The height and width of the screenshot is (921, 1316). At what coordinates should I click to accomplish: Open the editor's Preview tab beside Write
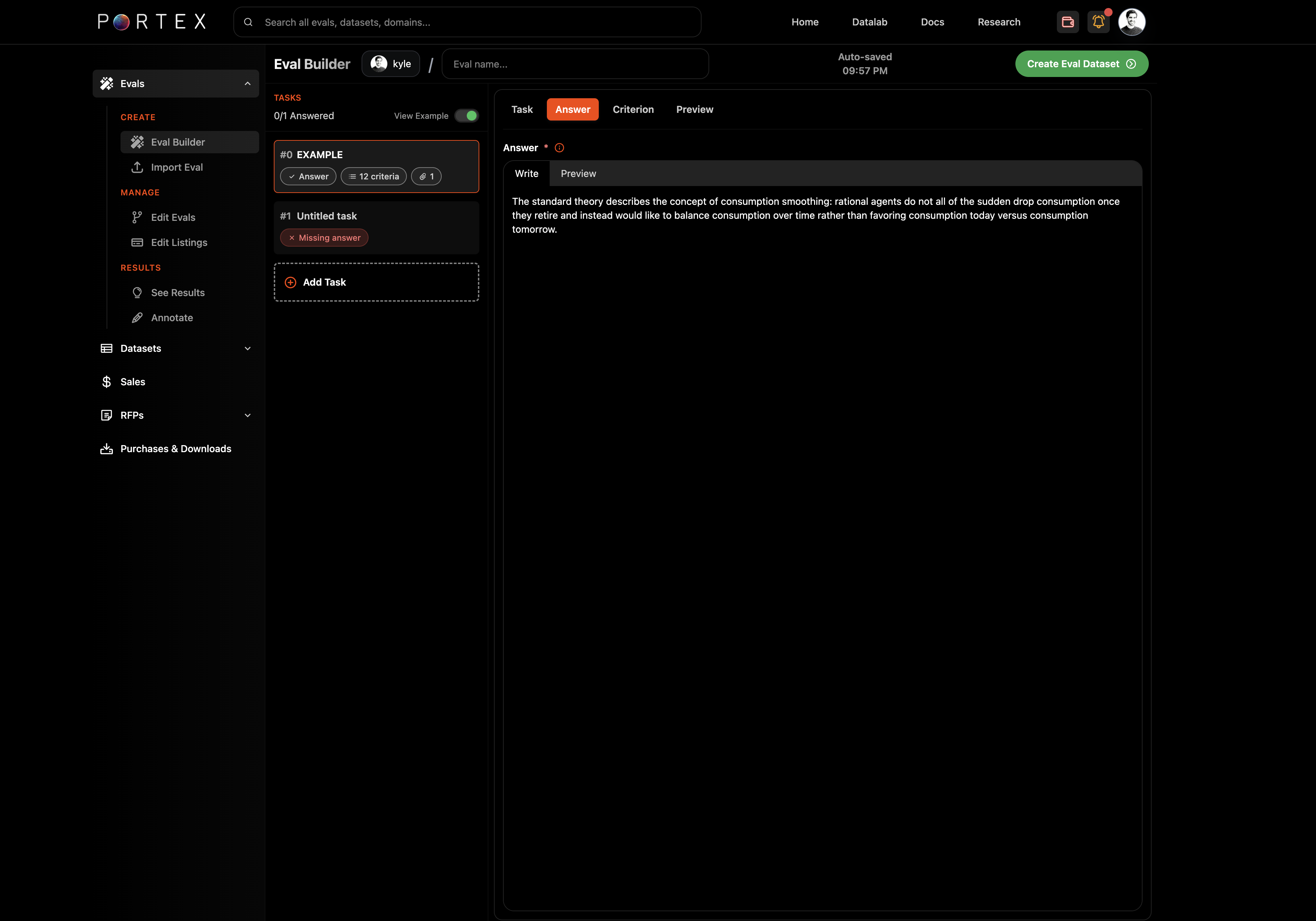point(578,174)
